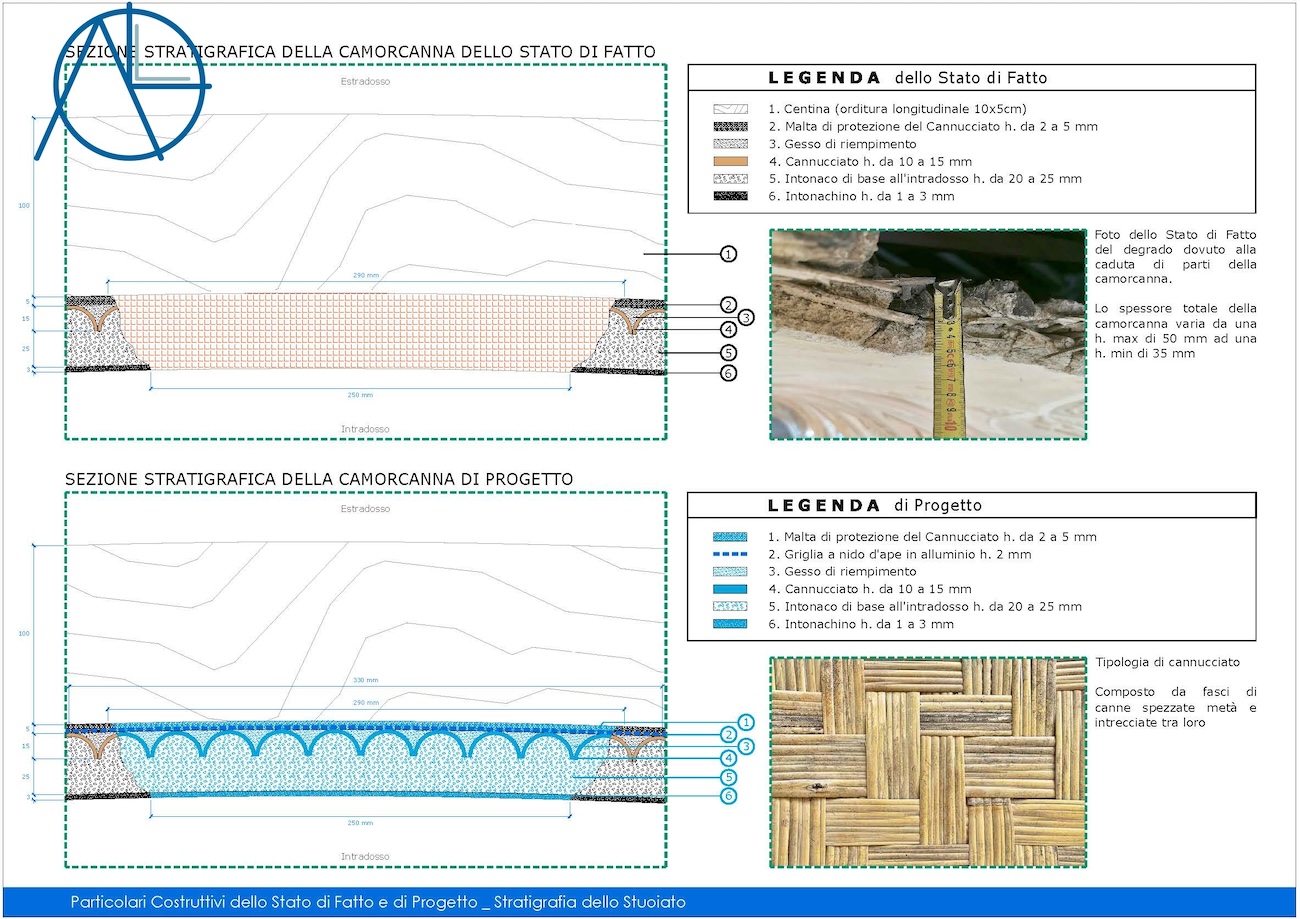Click the 'Composto da fasci di canne spezzate' paragraph
The height and width of the screenshot is (919, 1300).
tap(1176, 706)
